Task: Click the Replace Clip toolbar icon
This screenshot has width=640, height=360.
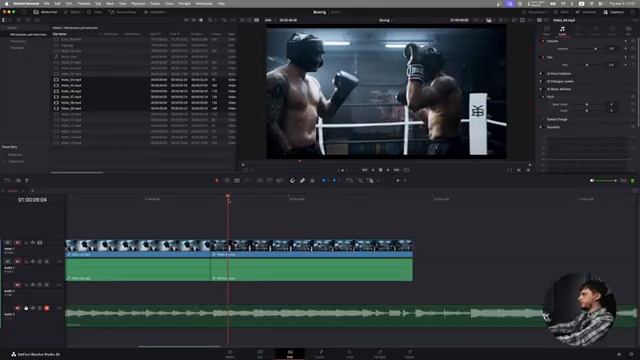Action: (x=279, y=180)
